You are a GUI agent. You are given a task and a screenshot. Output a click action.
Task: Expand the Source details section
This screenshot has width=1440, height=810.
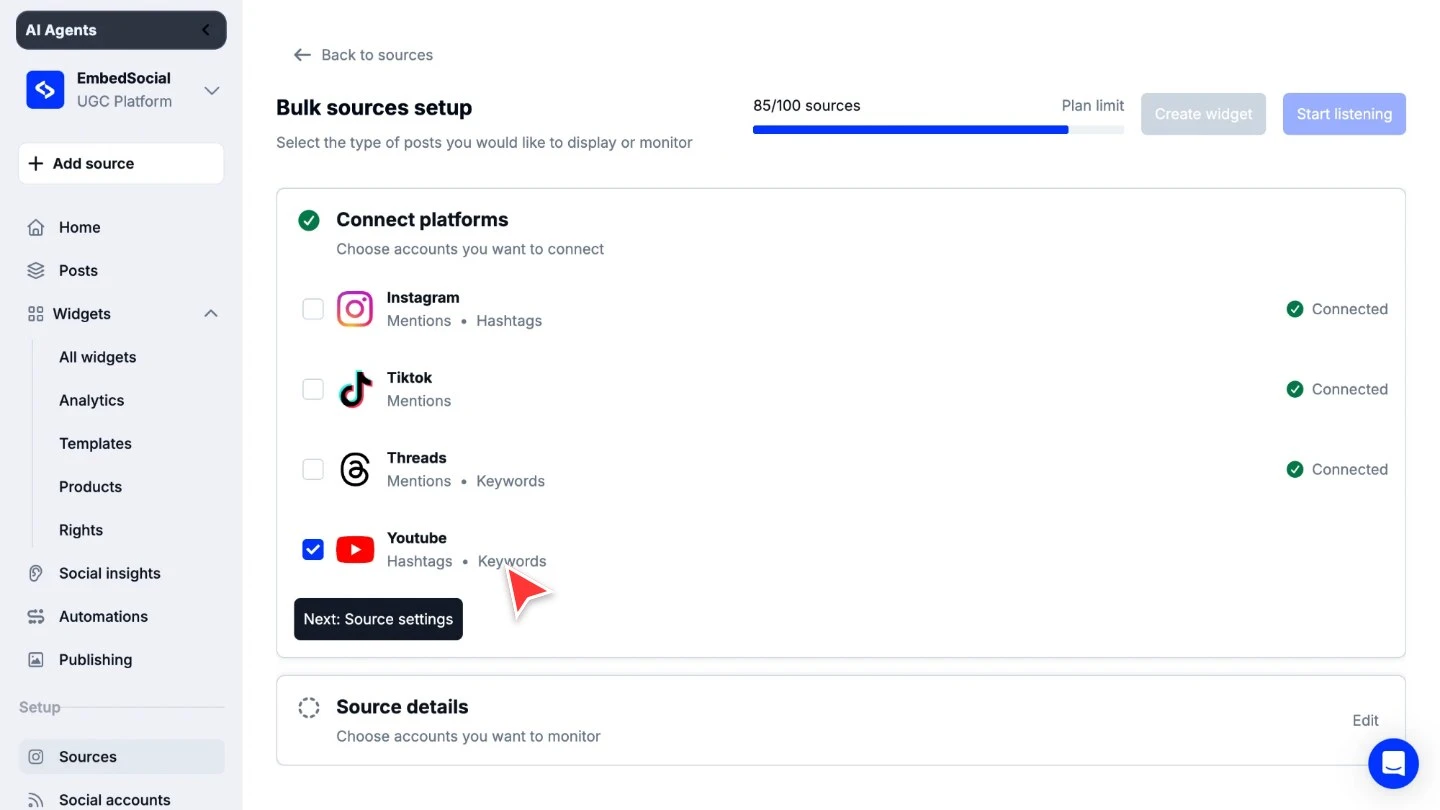[x=841, y=720]
